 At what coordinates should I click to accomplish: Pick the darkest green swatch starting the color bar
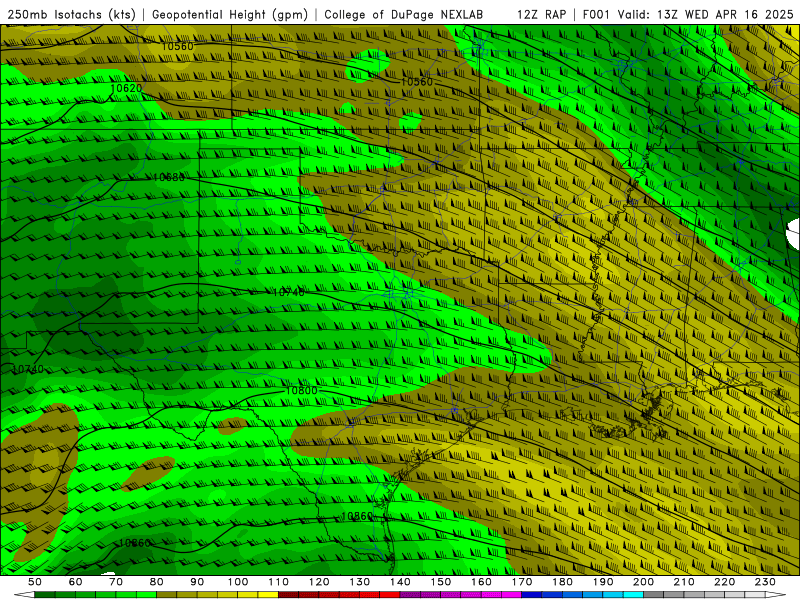(x=45, y=595)
